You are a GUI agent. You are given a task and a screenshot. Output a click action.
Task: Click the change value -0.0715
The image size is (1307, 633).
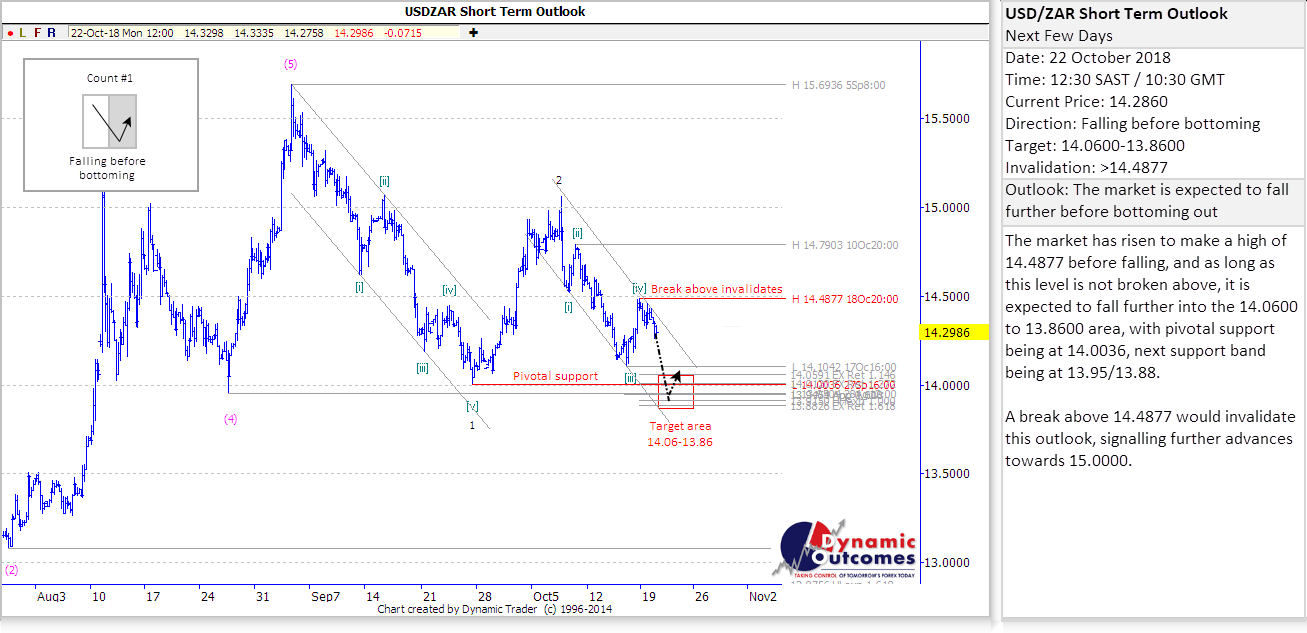pos(402,33)
